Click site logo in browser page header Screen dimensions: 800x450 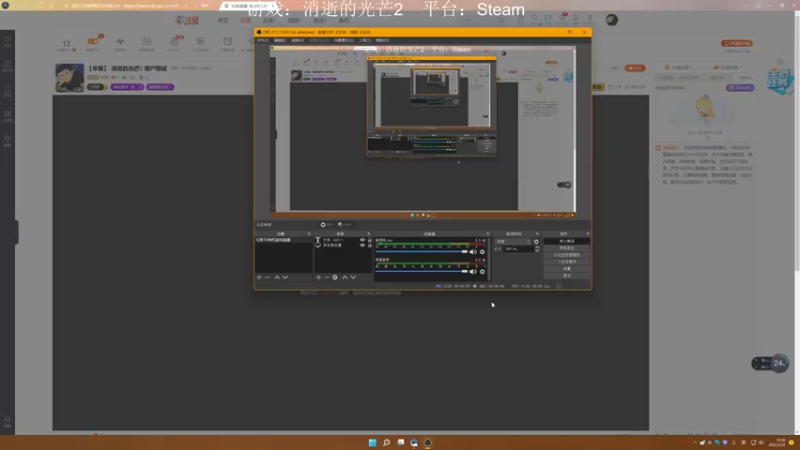coord(187,20)
